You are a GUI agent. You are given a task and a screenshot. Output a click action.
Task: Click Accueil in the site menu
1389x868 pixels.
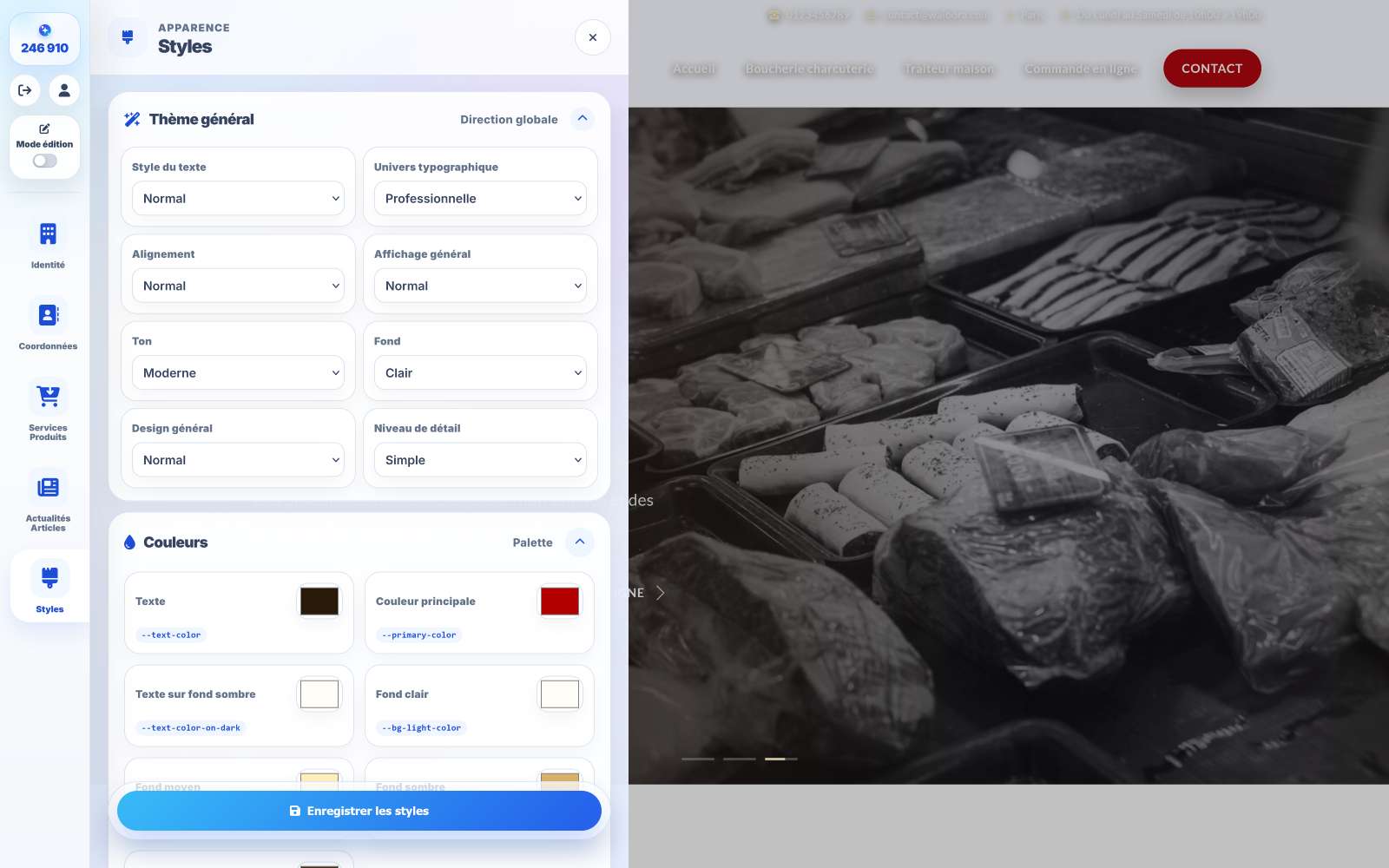[694, 69]
